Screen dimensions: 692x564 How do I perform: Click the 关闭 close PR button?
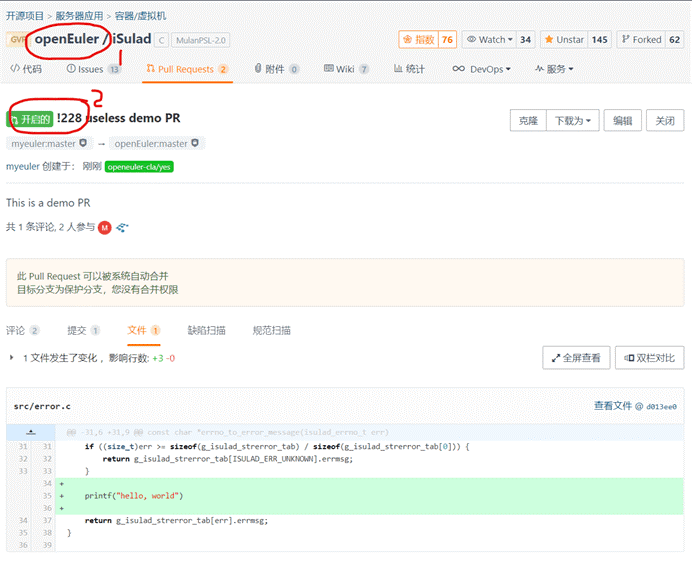[x=664, y=120]
